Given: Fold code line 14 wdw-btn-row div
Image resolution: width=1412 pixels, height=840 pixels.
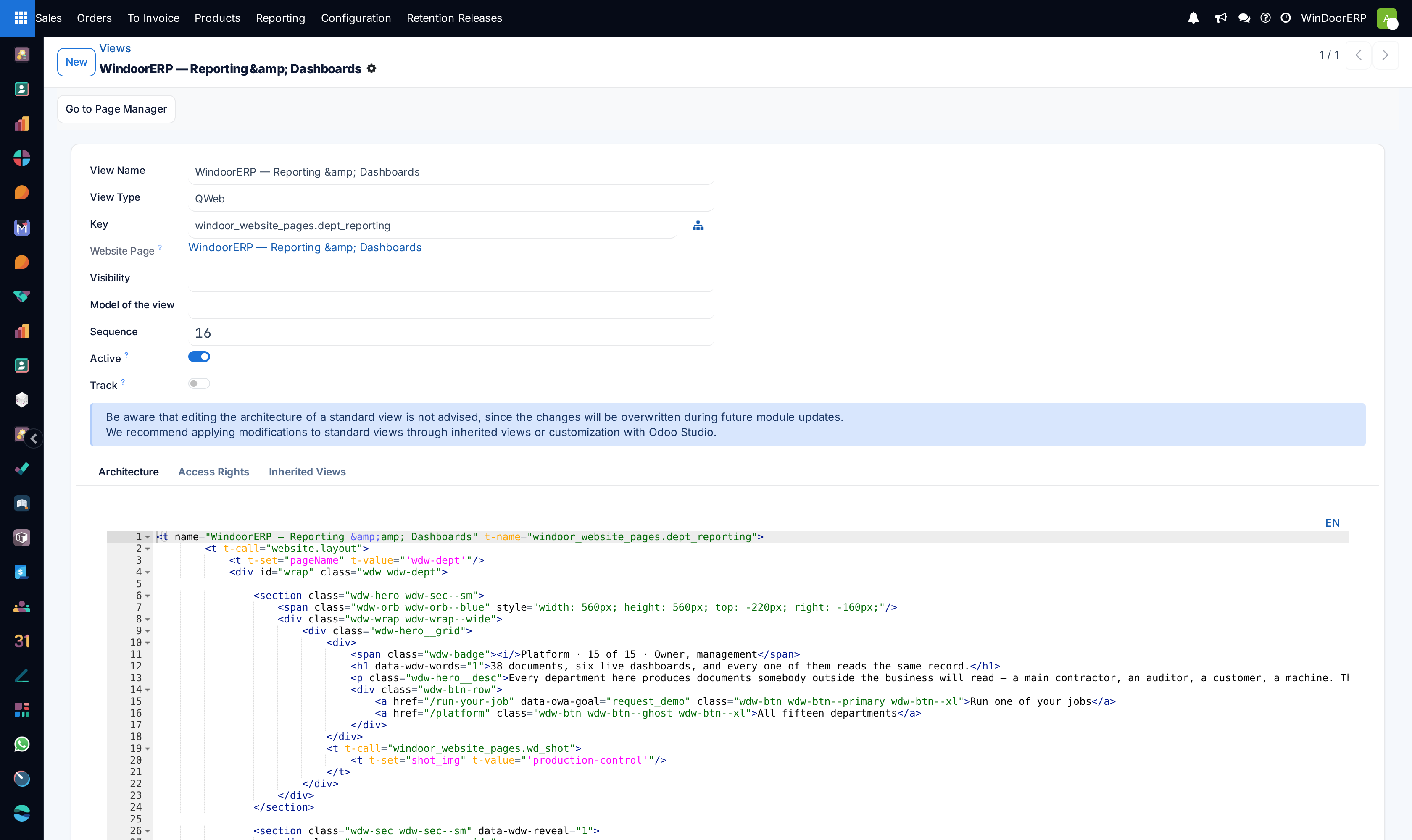Looking at the screenshot, I should 148,690.
